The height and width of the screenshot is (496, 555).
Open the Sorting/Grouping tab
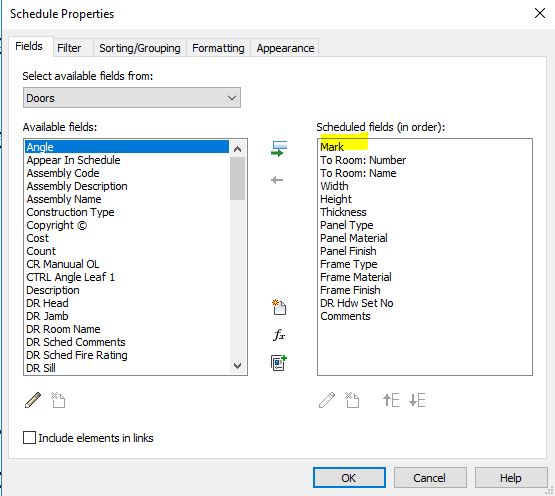tap(140, 48)
